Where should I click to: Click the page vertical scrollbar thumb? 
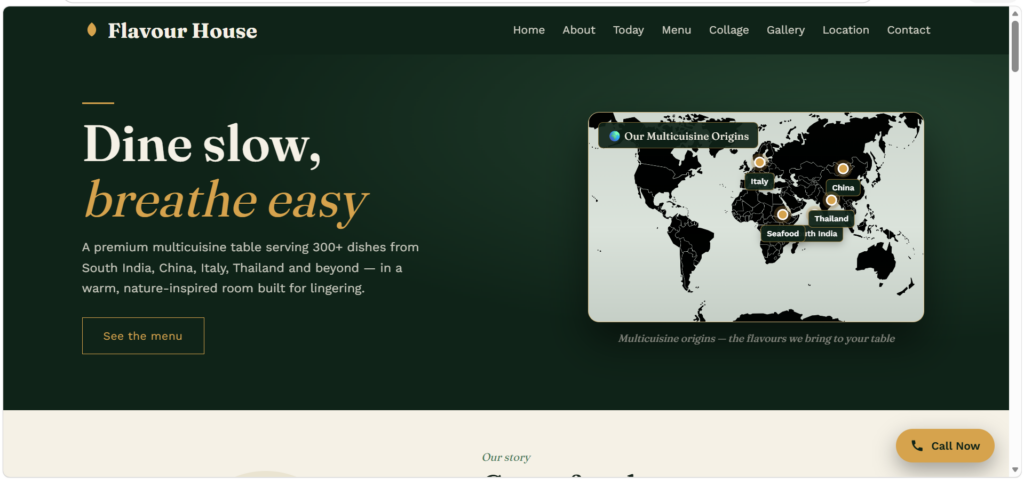tap(1015, 46)
